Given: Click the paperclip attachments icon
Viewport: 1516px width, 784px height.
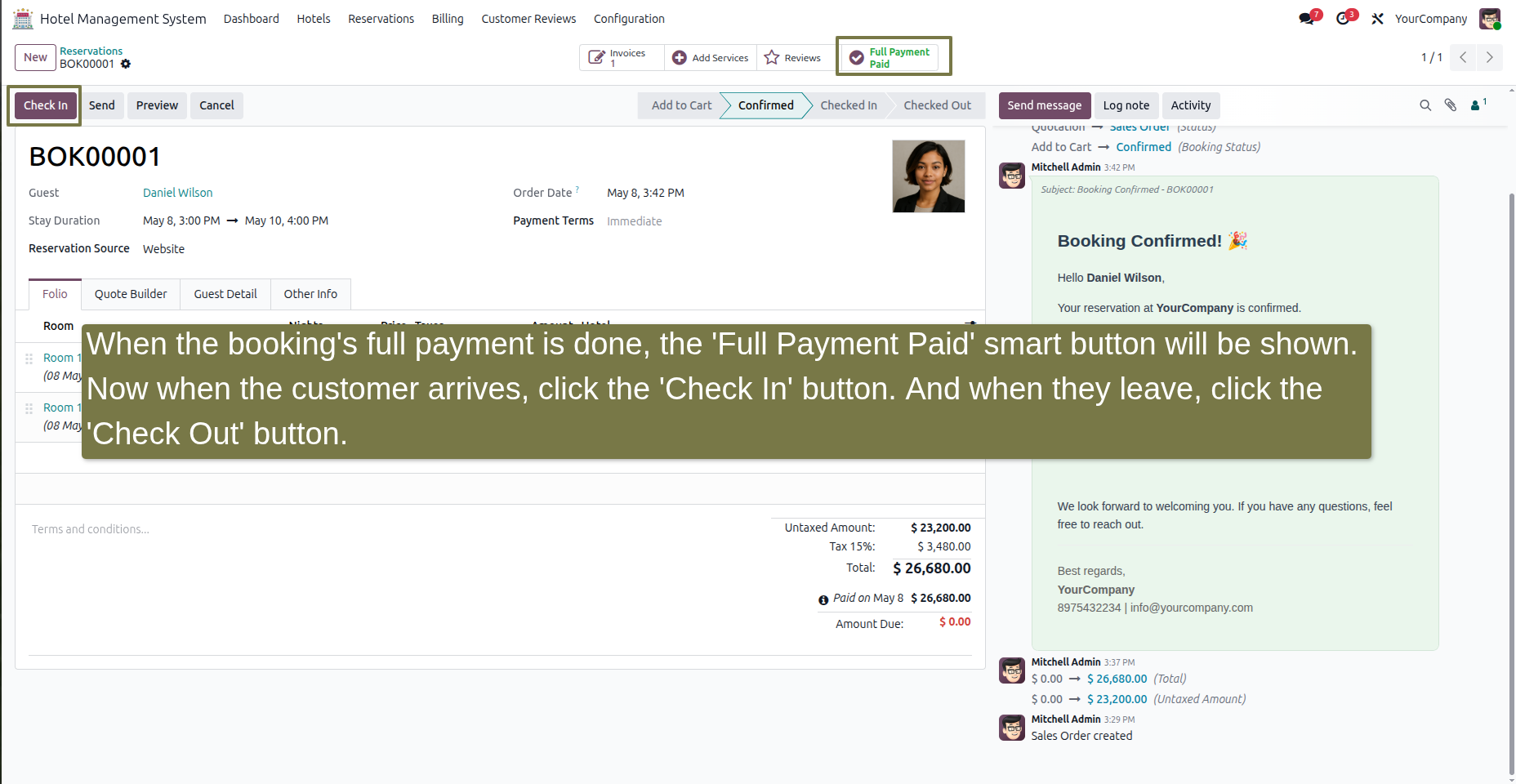Looking at the screenshot, I should tap(1451, 105).
